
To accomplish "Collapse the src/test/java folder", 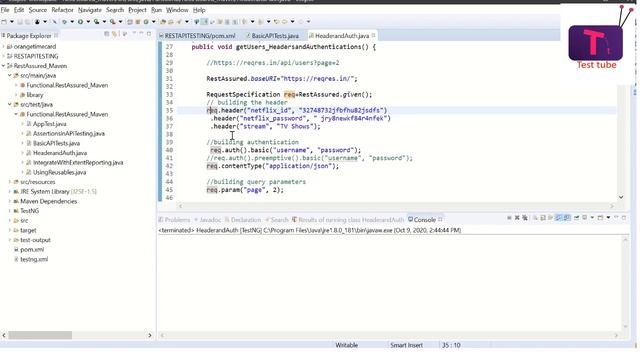I will [10, 104].
